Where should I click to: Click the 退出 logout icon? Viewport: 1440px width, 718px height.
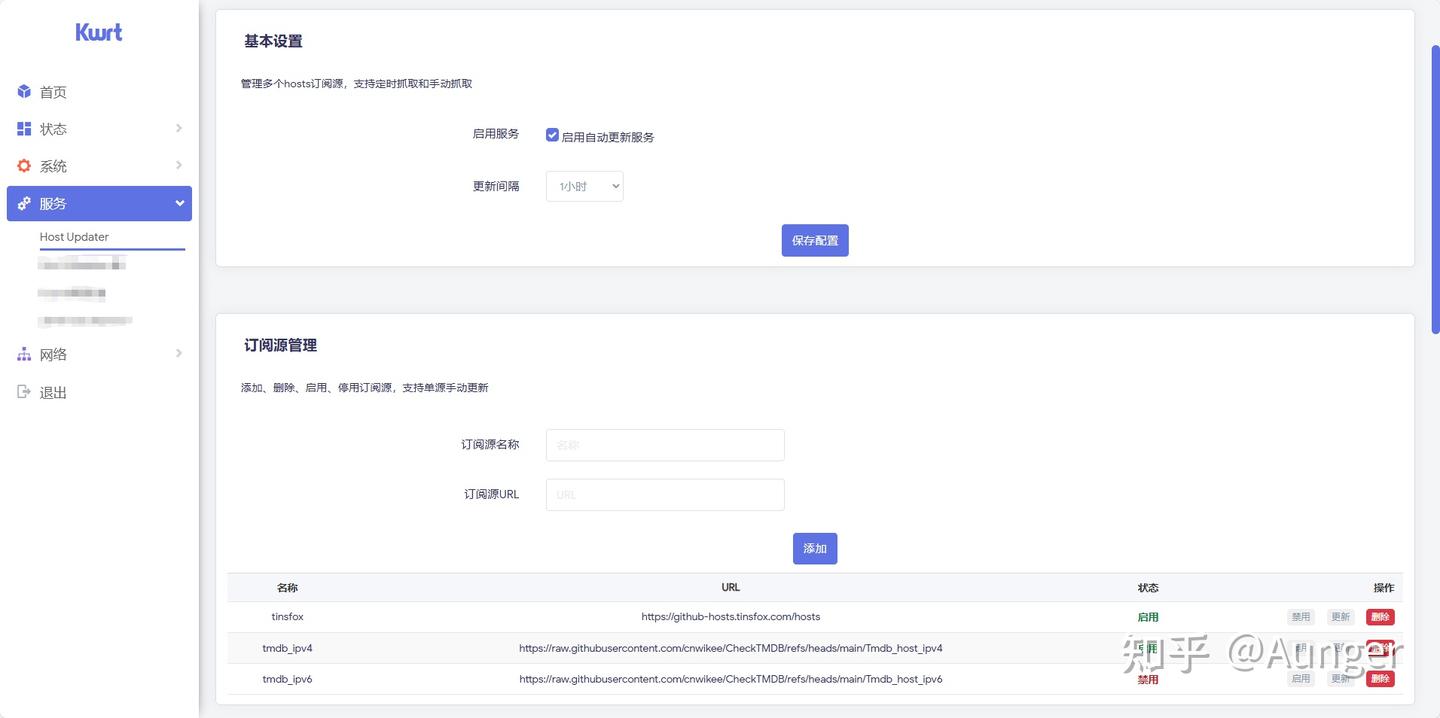(x=24, y=391)
